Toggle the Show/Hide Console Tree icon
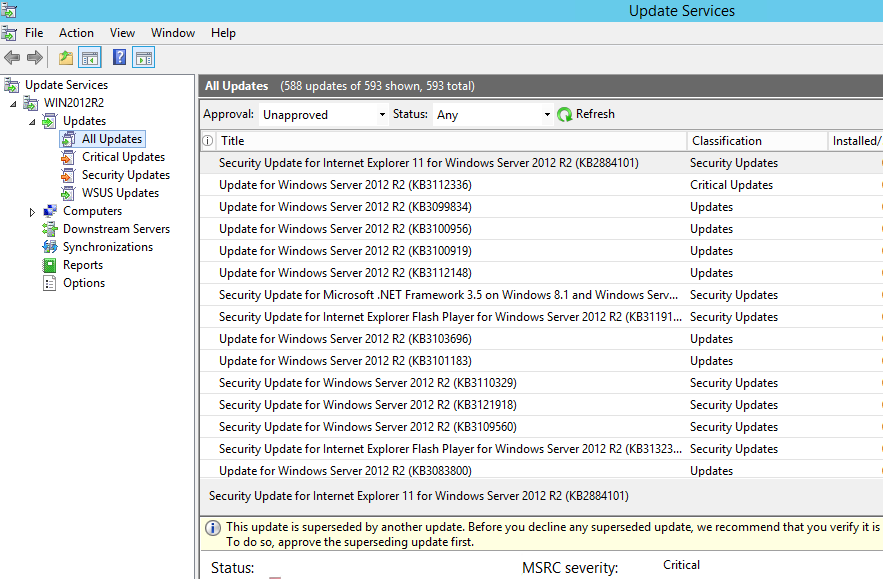 pyautogui.click(x=90, y=57)
